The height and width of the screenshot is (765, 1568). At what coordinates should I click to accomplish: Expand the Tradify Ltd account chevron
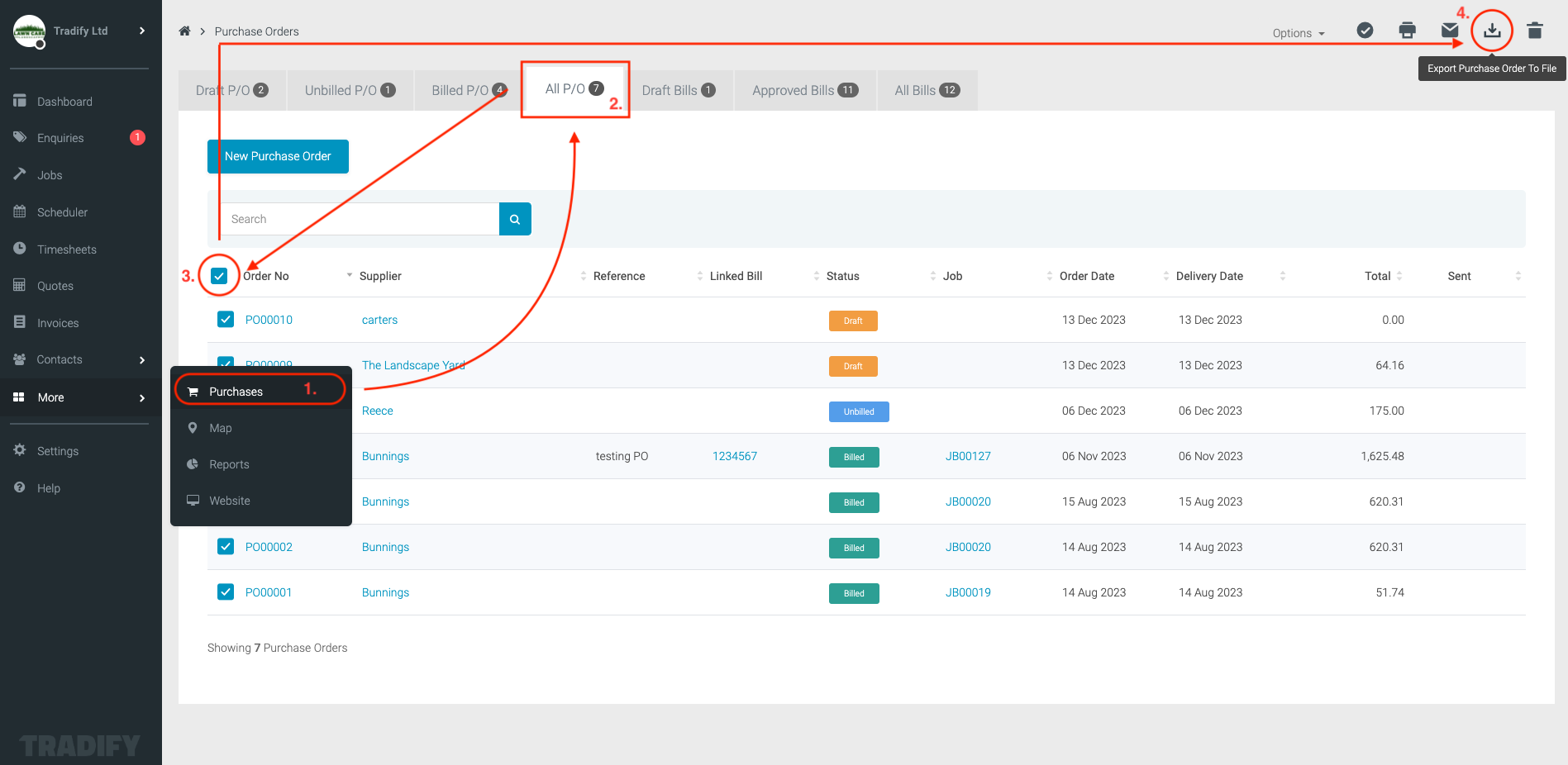coord(142,31)
